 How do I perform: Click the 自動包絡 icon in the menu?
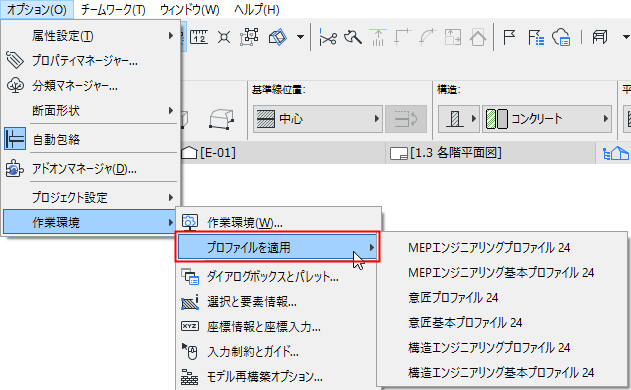(15, 139)
